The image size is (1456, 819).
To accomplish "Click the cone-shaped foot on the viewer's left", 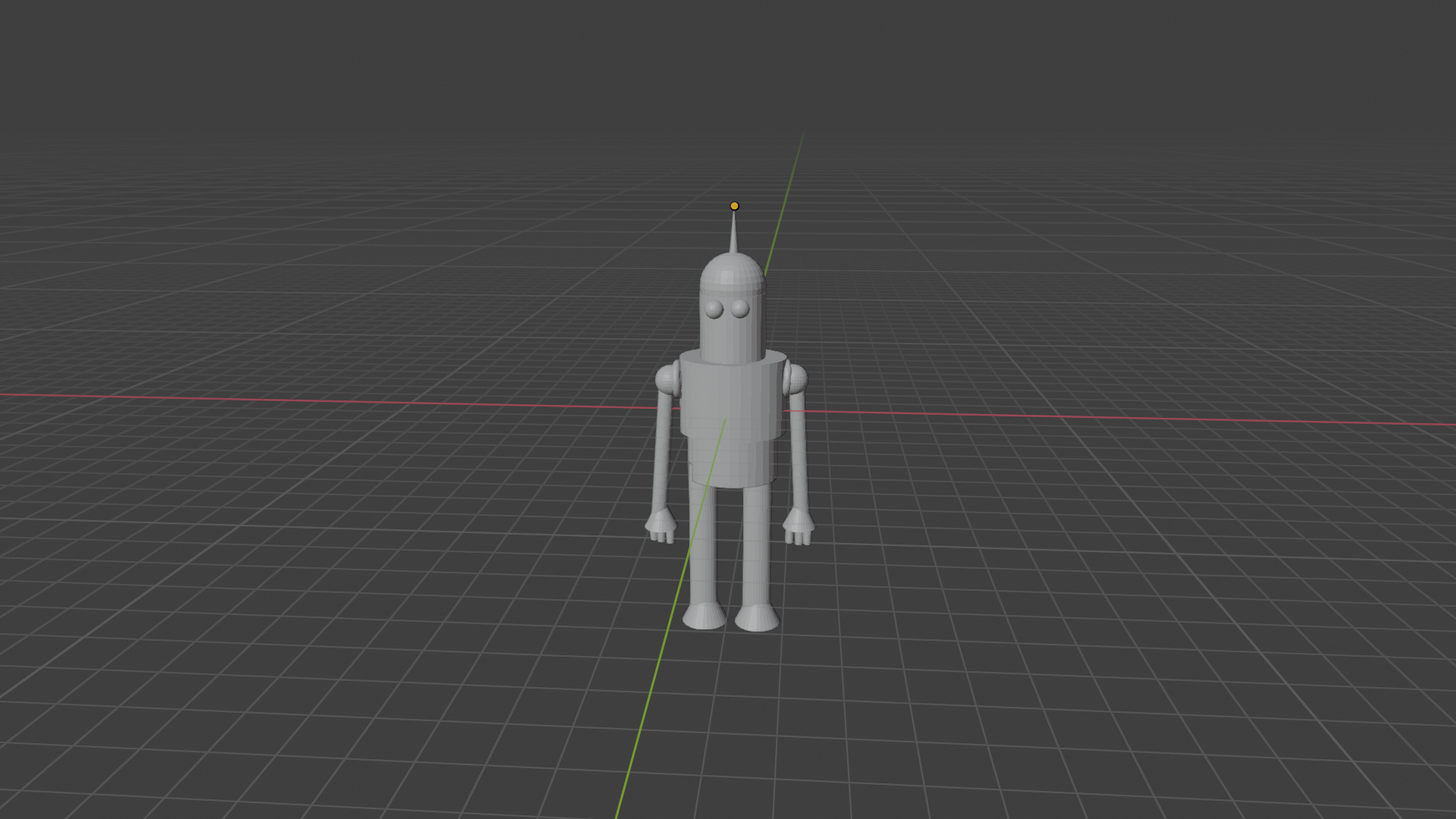I will 704,617.
